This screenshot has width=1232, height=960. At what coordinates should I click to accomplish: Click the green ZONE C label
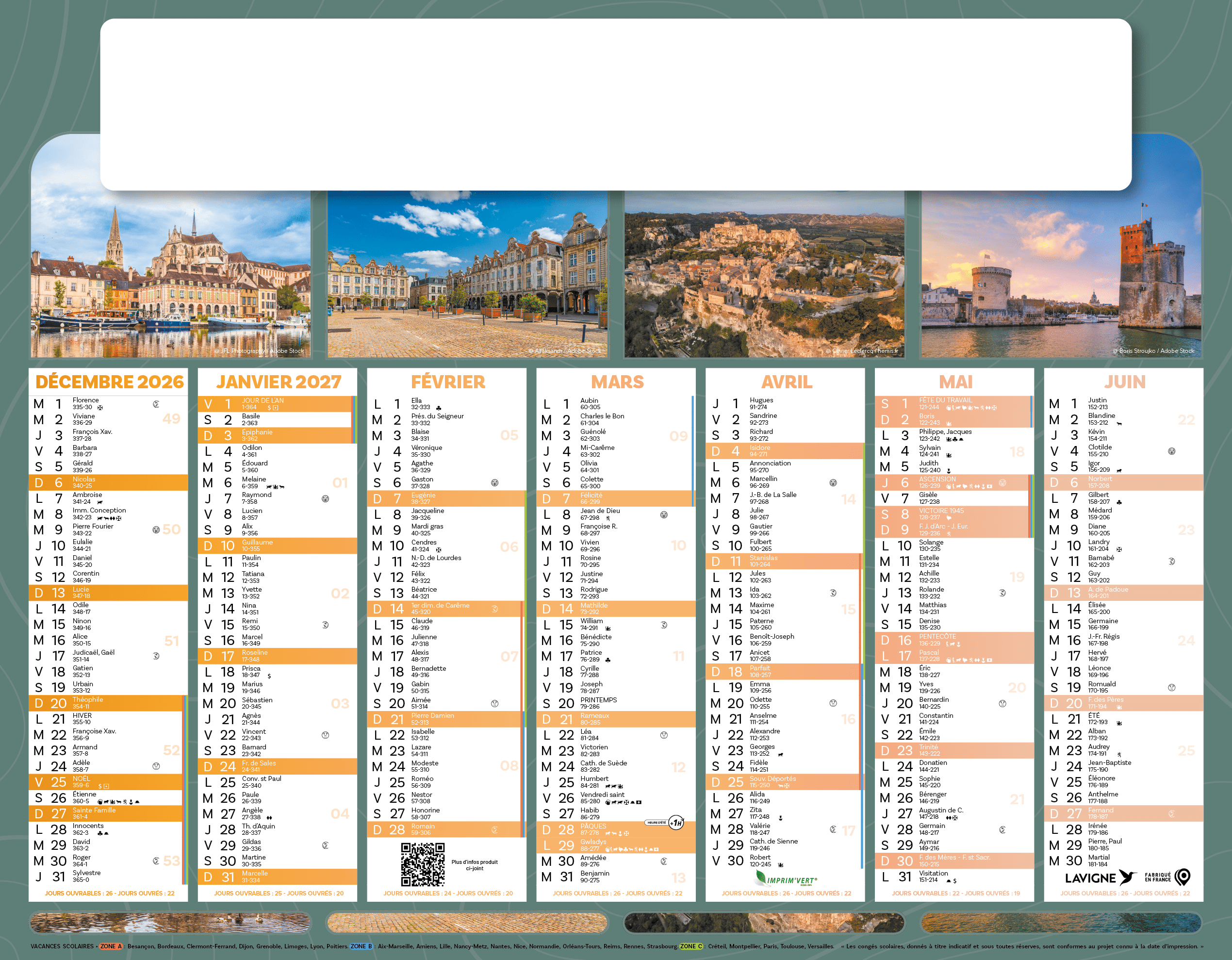[x=691, y=946]
